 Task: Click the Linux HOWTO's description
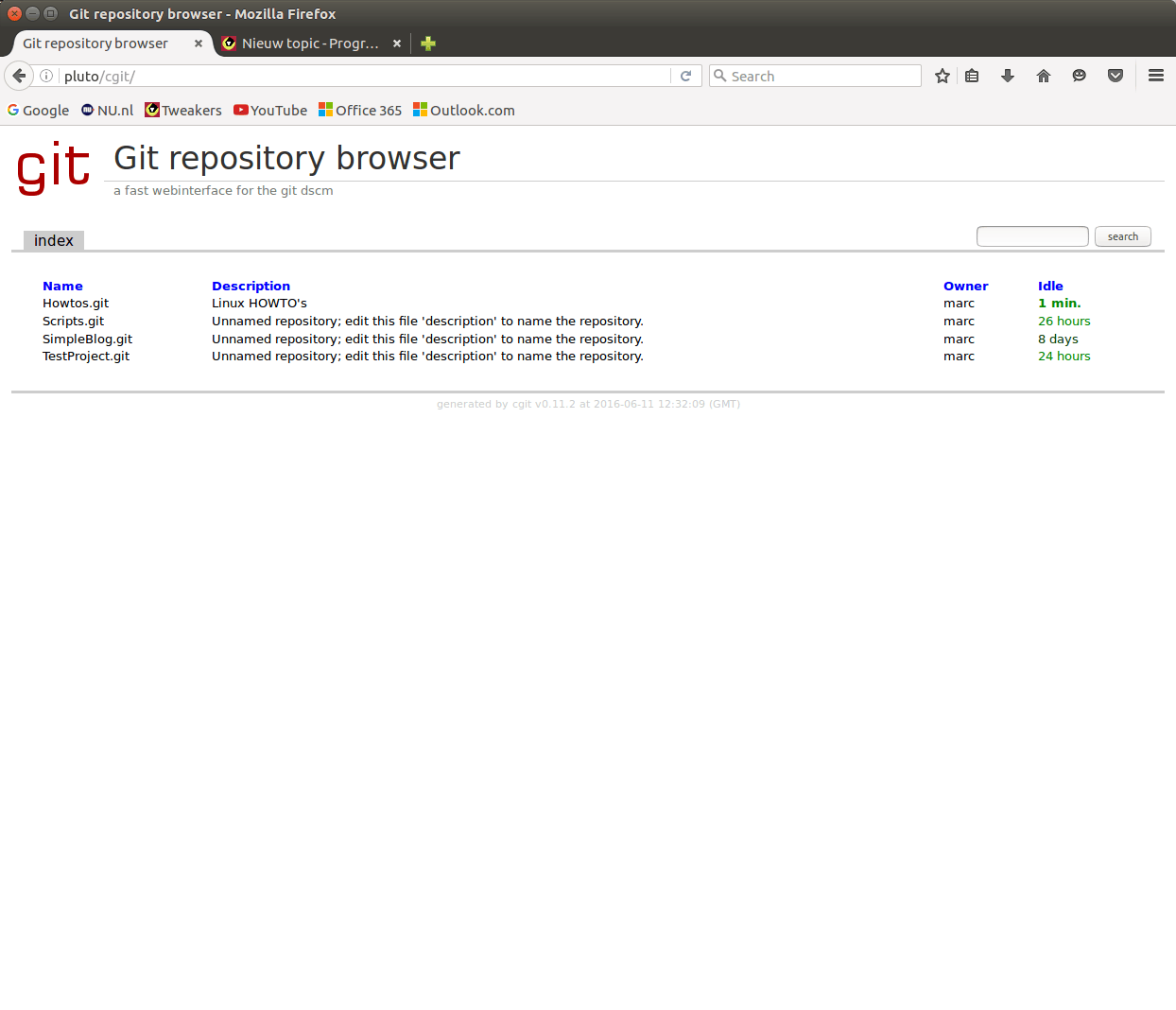click(259, 304)
